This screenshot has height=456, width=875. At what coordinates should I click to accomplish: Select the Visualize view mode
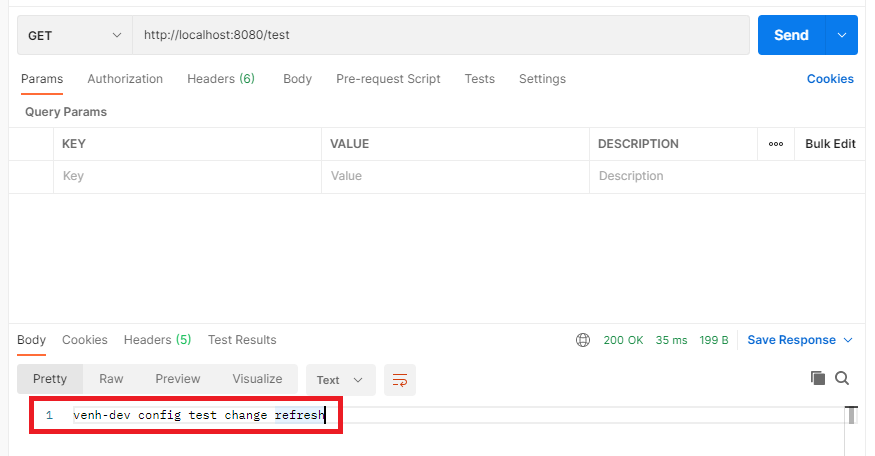tap(257, 379)
